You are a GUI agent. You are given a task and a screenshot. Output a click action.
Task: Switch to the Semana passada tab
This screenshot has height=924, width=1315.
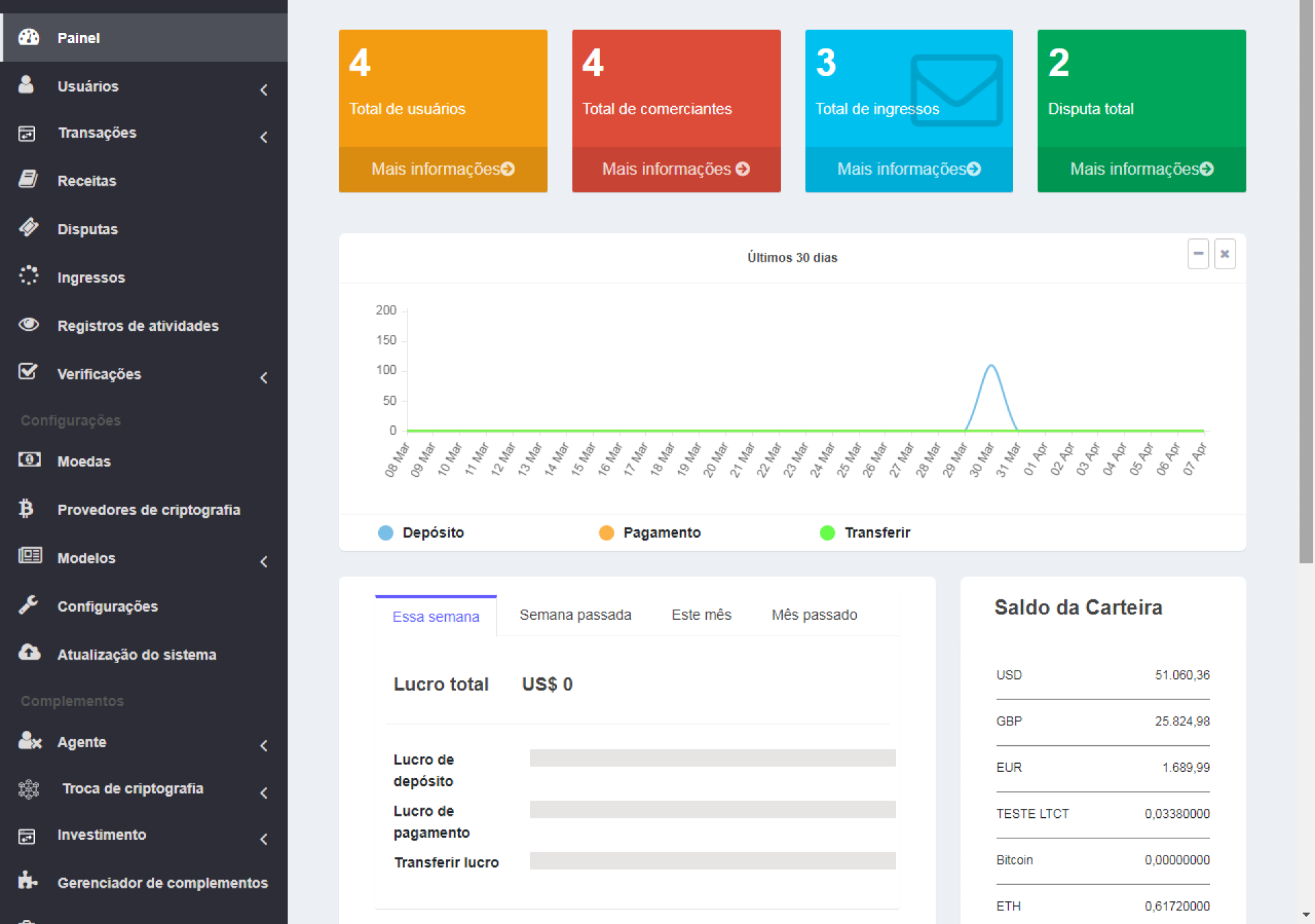(x=575, y=615)
